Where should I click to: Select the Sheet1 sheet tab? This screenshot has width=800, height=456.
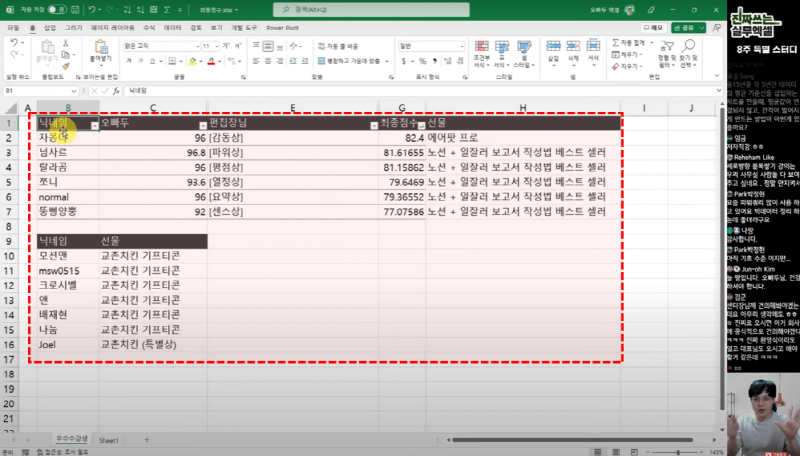pos(109,440)
